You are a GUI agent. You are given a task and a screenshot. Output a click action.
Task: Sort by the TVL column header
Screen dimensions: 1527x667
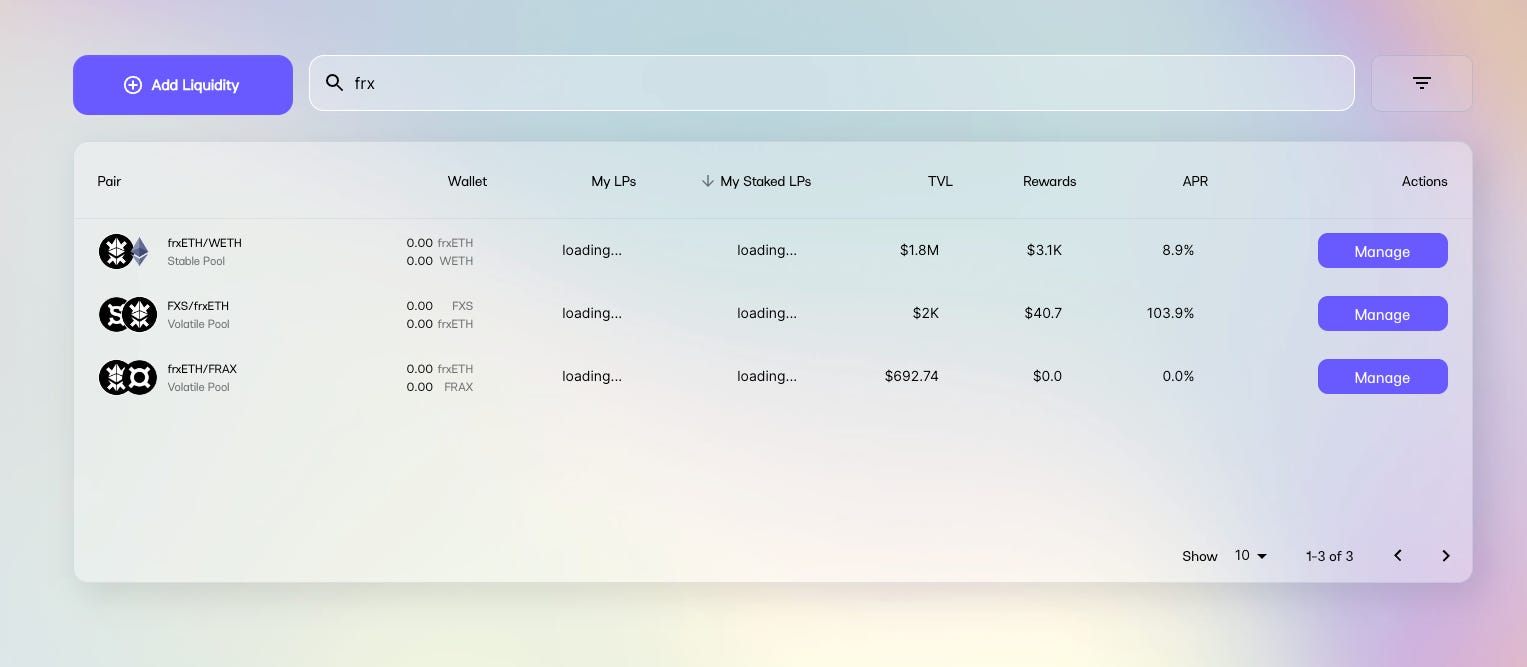[939, 181]
